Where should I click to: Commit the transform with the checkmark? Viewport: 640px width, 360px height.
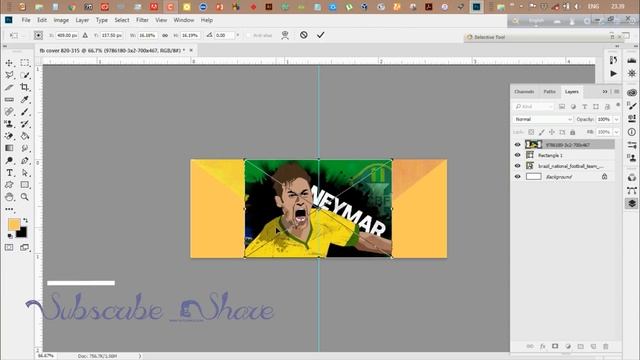pyautogui.click(x=320, y=35)
